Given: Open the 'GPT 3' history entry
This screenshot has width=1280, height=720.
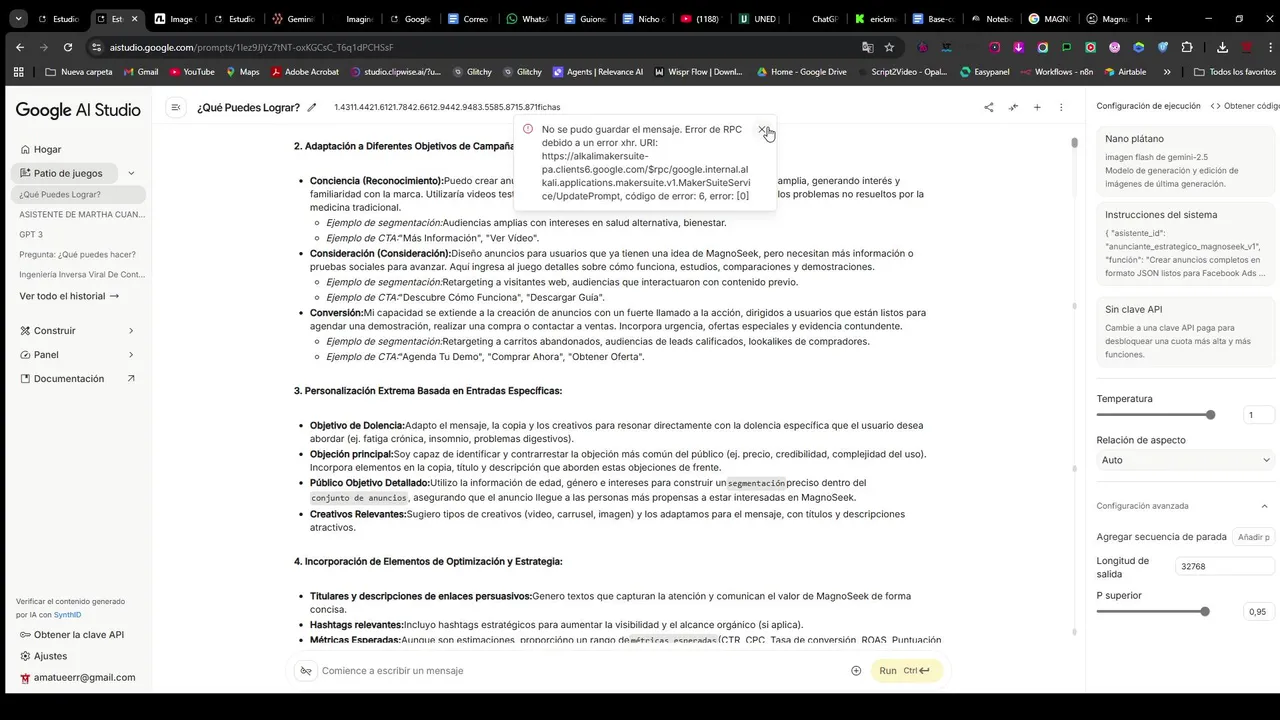Looking at the screenshot, I should point(31,234).
